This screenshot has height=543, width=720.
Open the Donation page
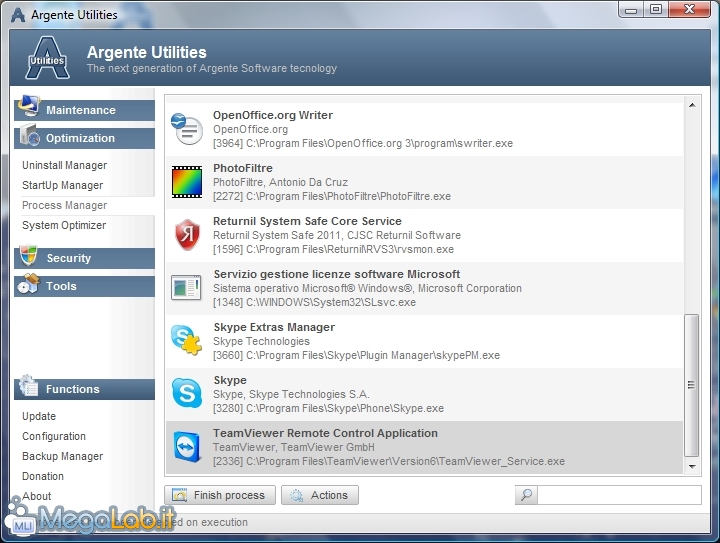[x=43, y=476]
